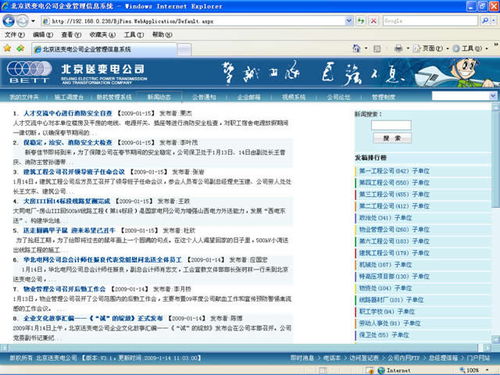This screenshot has height=375, width=500.
Task: Open the 文件(F) menu
Action: (14, 35)
